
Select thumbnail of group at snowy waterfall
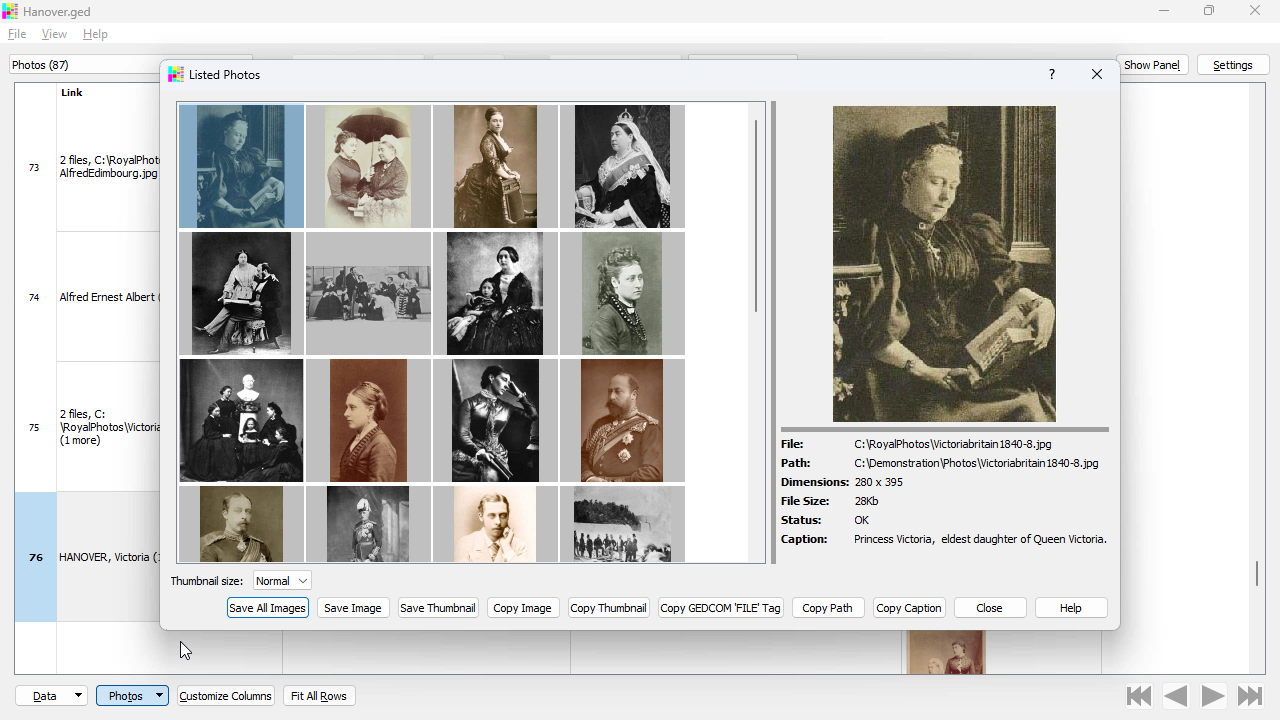tap(622, 524)
